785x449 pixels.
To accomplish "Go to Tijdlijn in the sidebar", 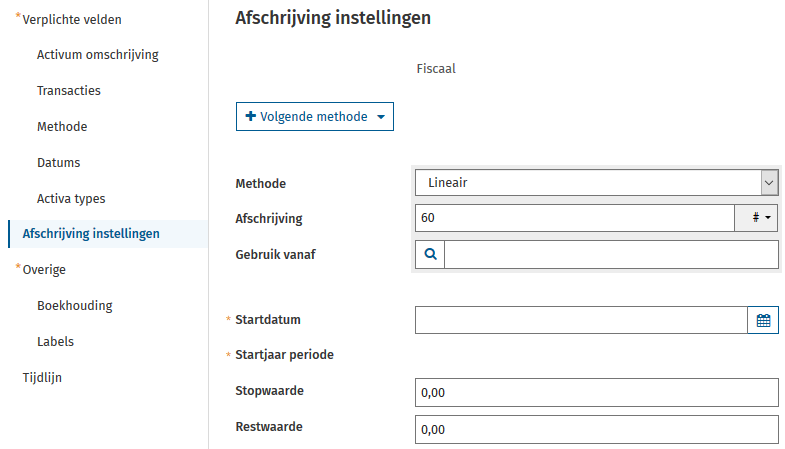I will click(42, 377).
